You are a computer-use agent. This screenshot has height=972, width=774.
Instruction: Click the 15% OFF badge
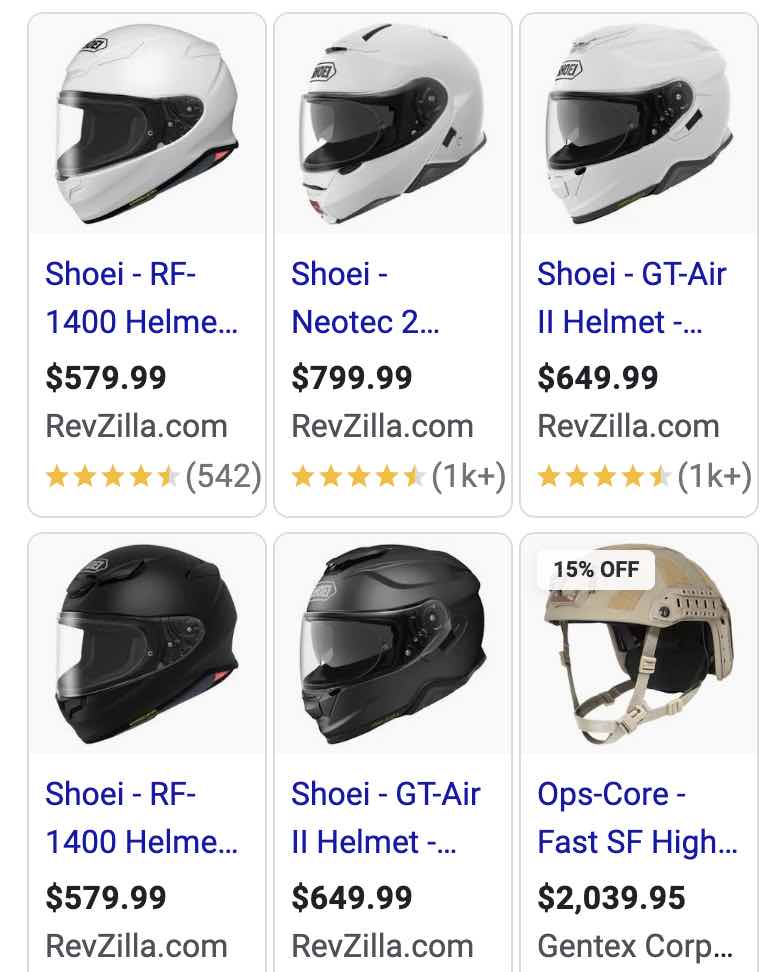click(596, 569)
